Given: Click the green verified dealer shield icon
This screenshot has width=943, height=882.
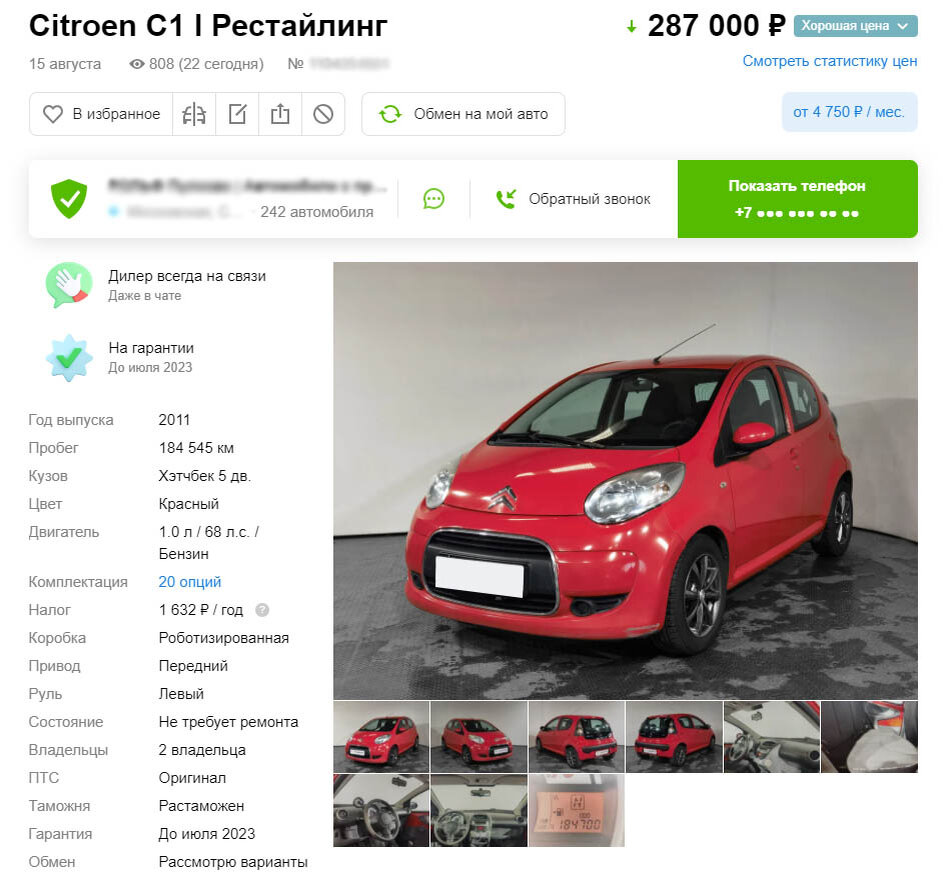Looking at the screenshot, I should click(69, 199).
